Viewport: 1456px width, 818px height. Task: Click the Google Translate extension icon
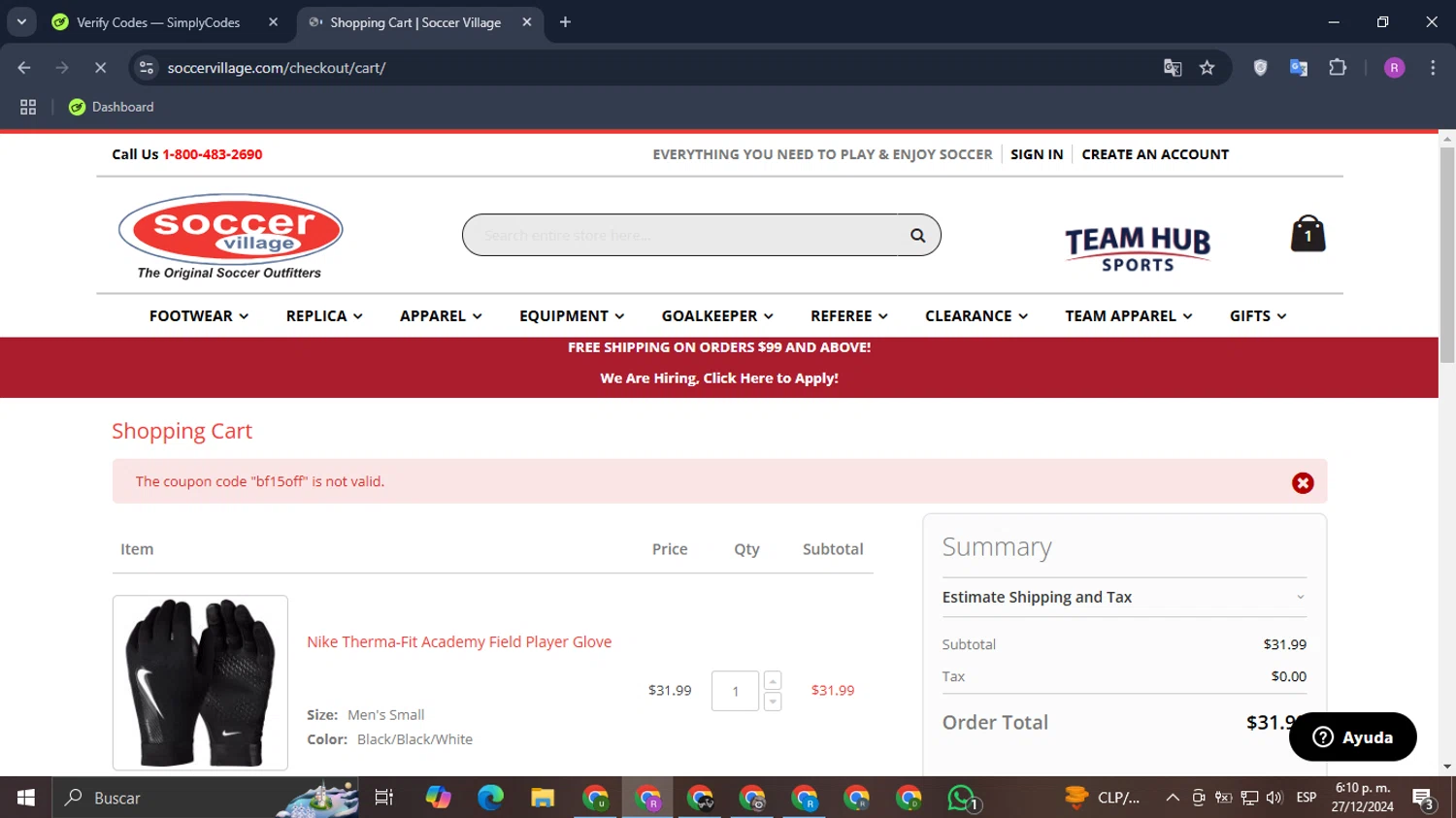(x=1299, y=68)
